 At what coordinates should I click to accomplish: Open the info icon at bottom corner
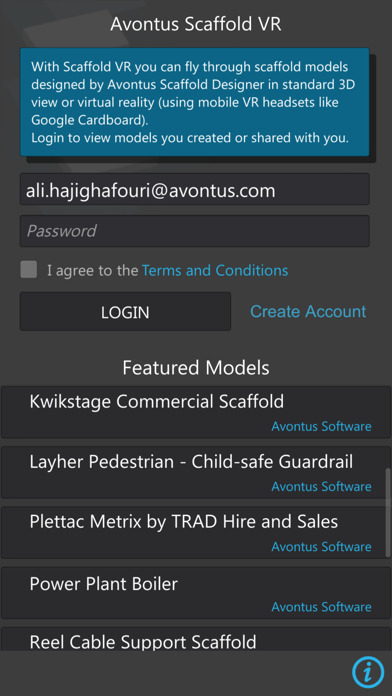click(368, 672)
